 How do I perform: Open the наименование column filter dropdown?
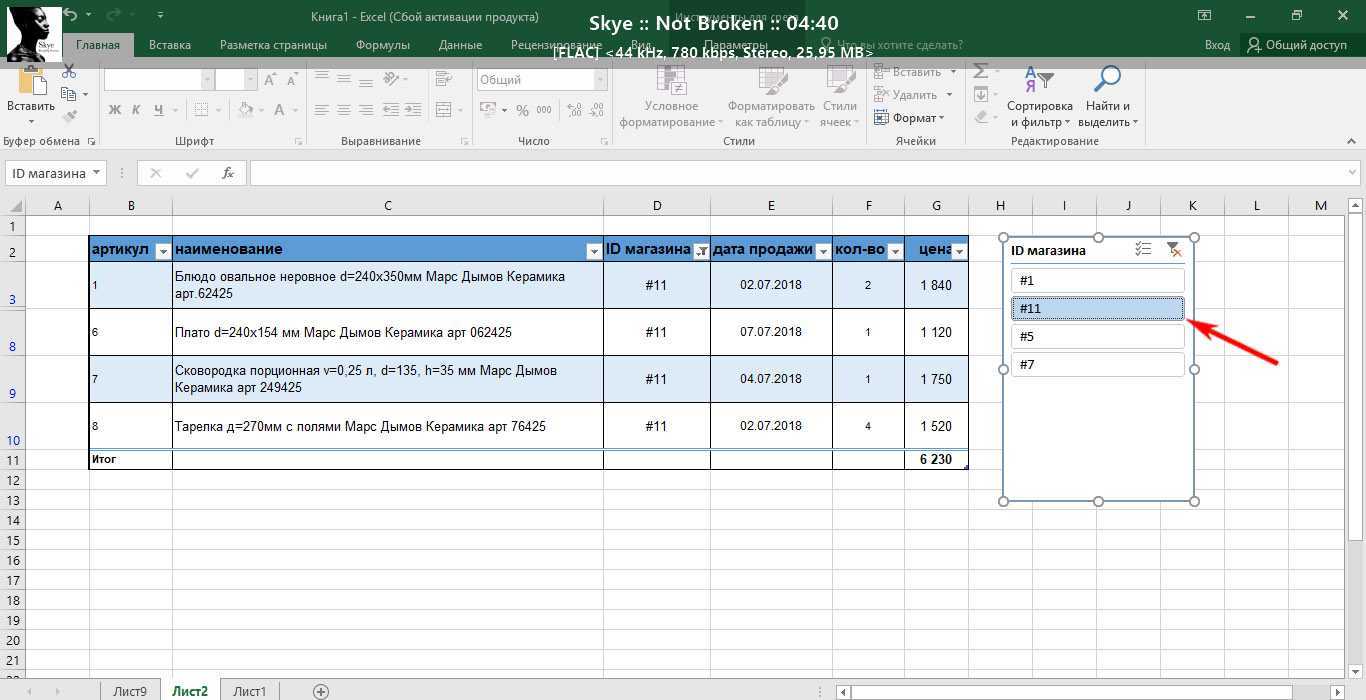tap(593, 251)
